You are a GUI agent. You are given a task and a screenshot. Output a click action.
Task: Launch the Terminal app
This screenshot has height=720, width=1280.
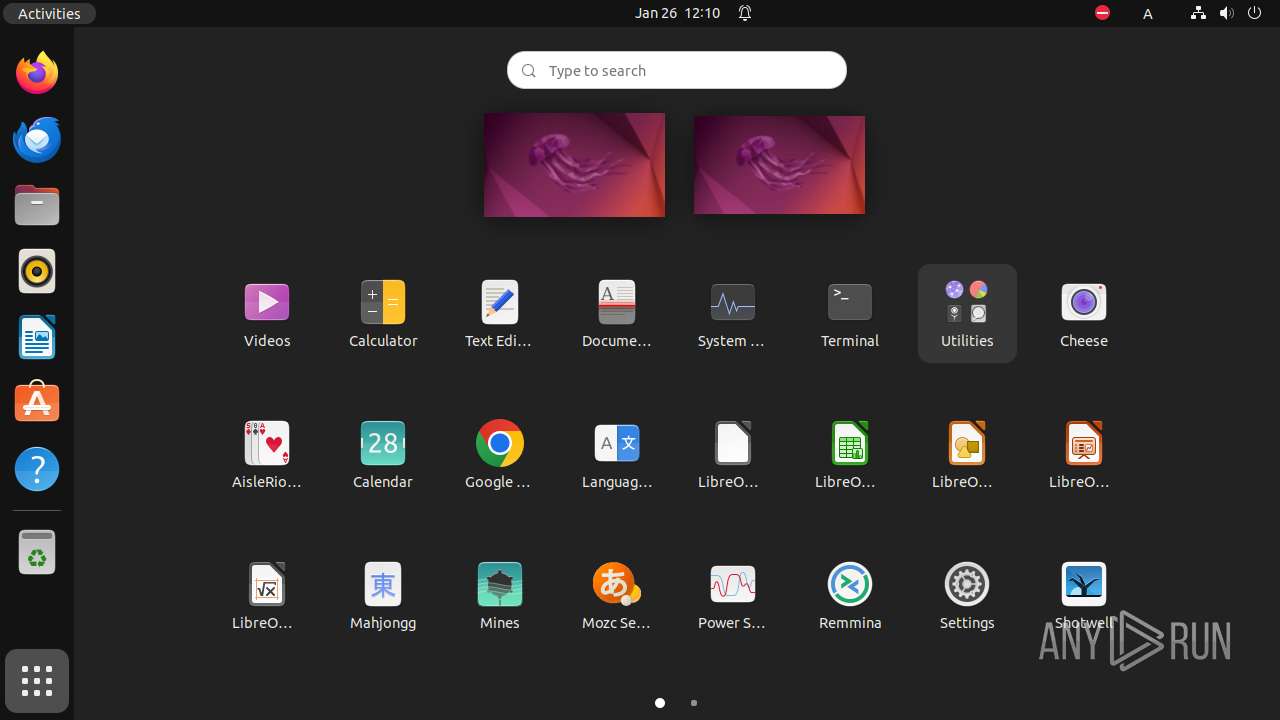(x=850, y=313)
